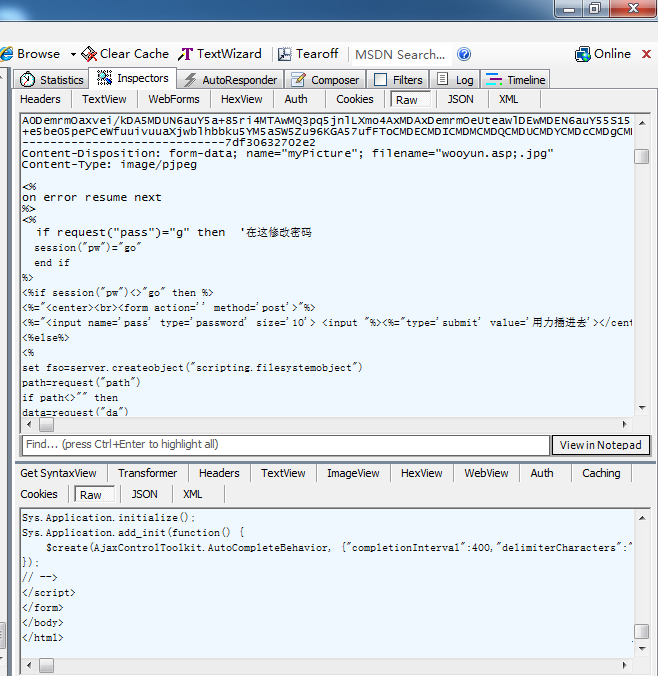Click the View in Notepad button
Image resolution: width=658 pixels, height=676 pixels.
[601, 445]
